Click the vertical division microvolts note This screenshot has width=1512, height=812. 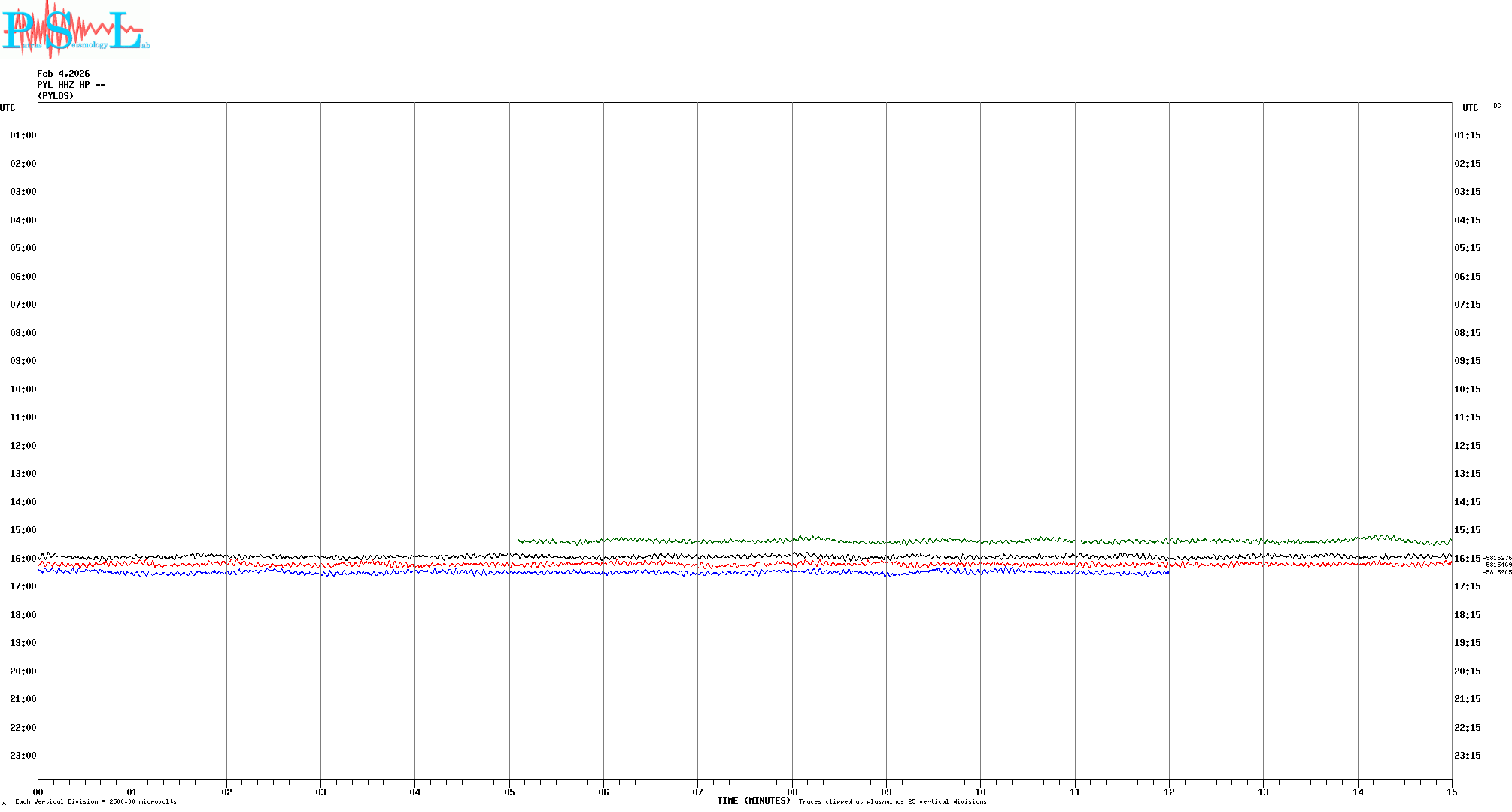96,802
